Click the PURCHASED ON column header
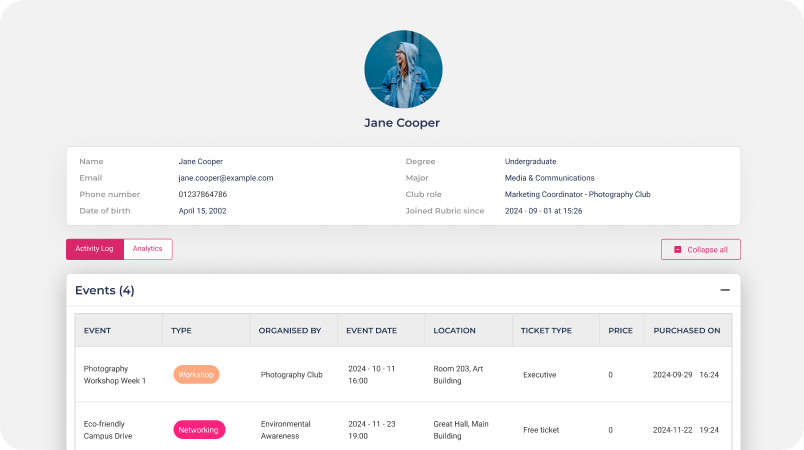The width and height of the screenshot is (804, 450). point(687,331)
